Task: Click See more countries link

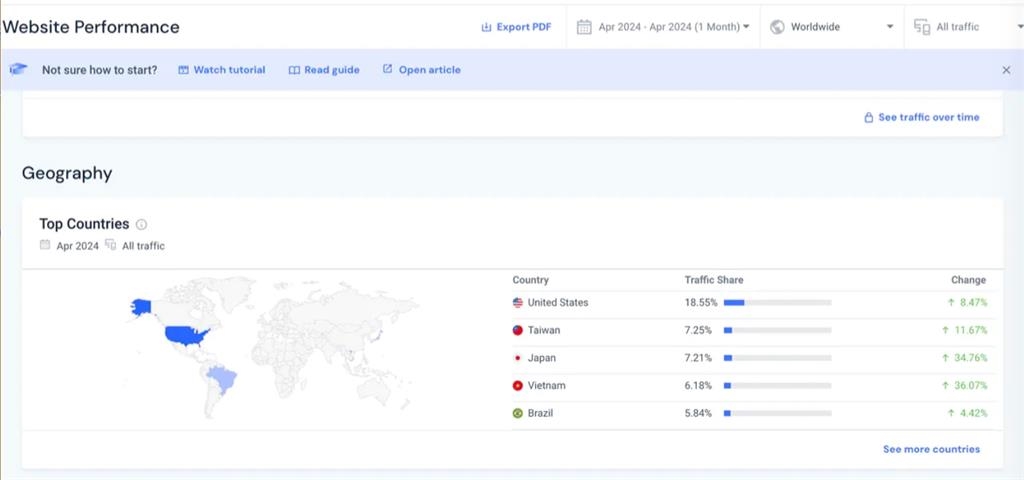Action: click(931, 449)
